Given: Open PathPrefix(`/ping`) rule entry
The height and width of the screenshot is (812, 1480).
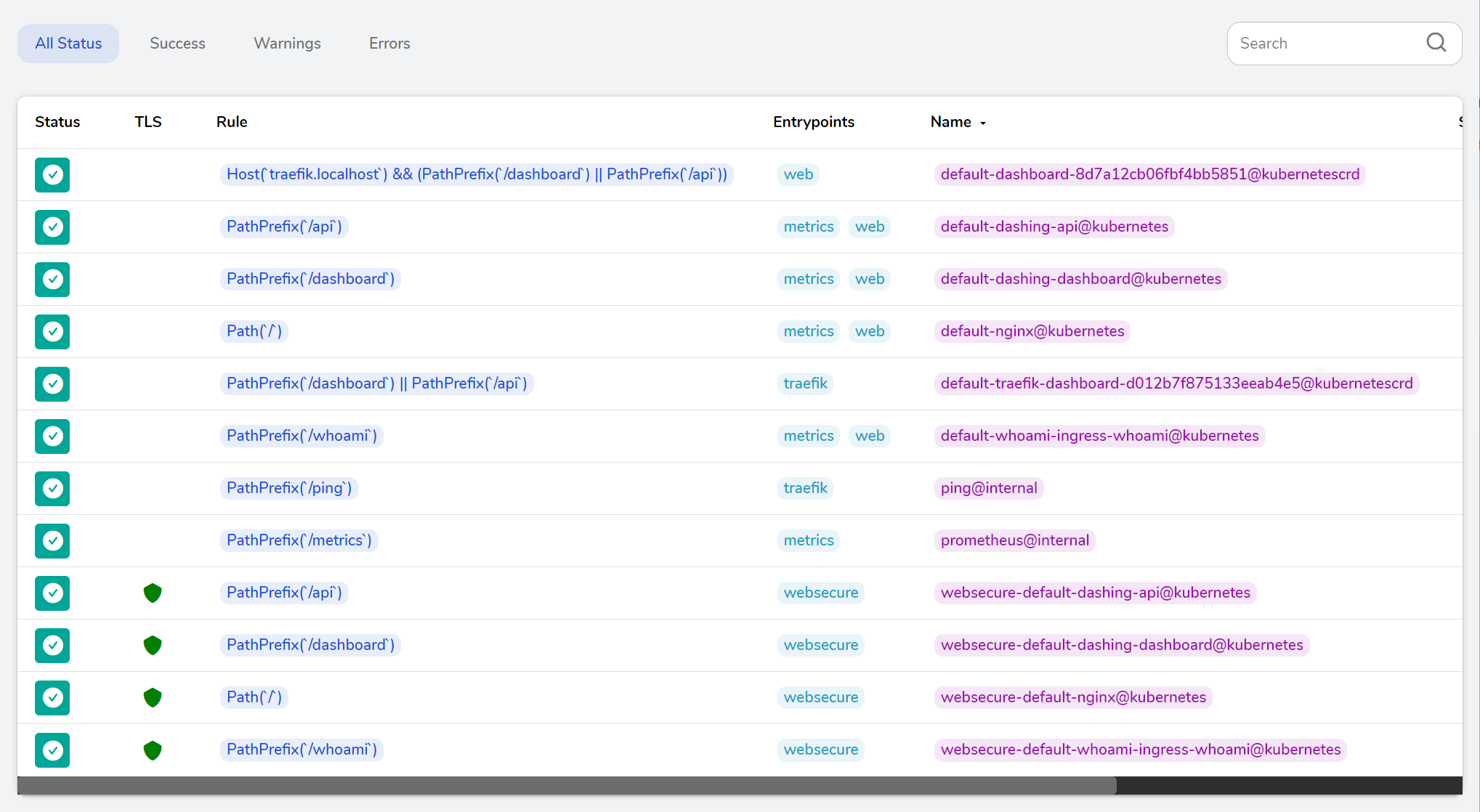Looking at the screenshot, I should [x=289, y=488].
